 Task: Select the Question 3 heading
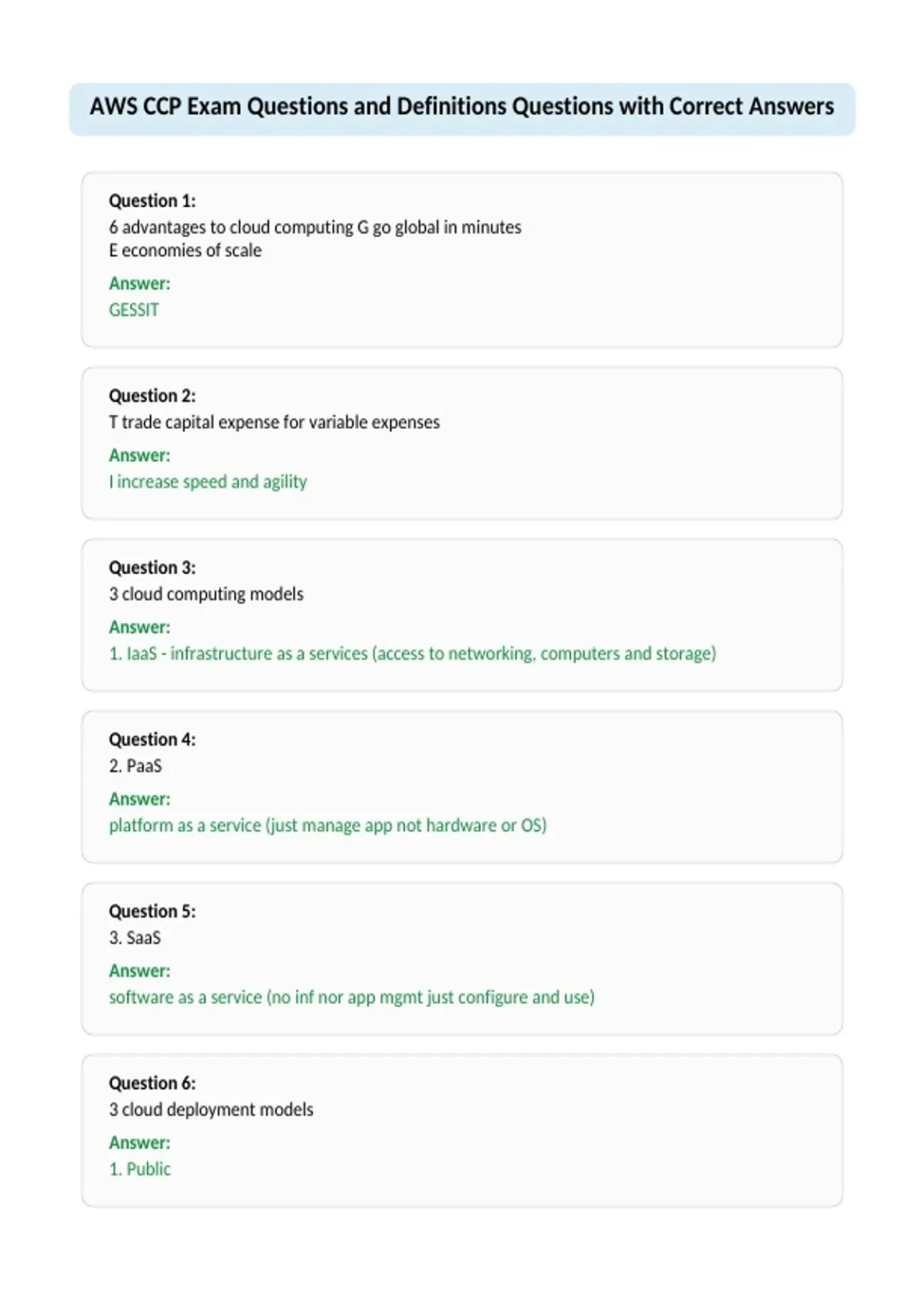point(152,567)
